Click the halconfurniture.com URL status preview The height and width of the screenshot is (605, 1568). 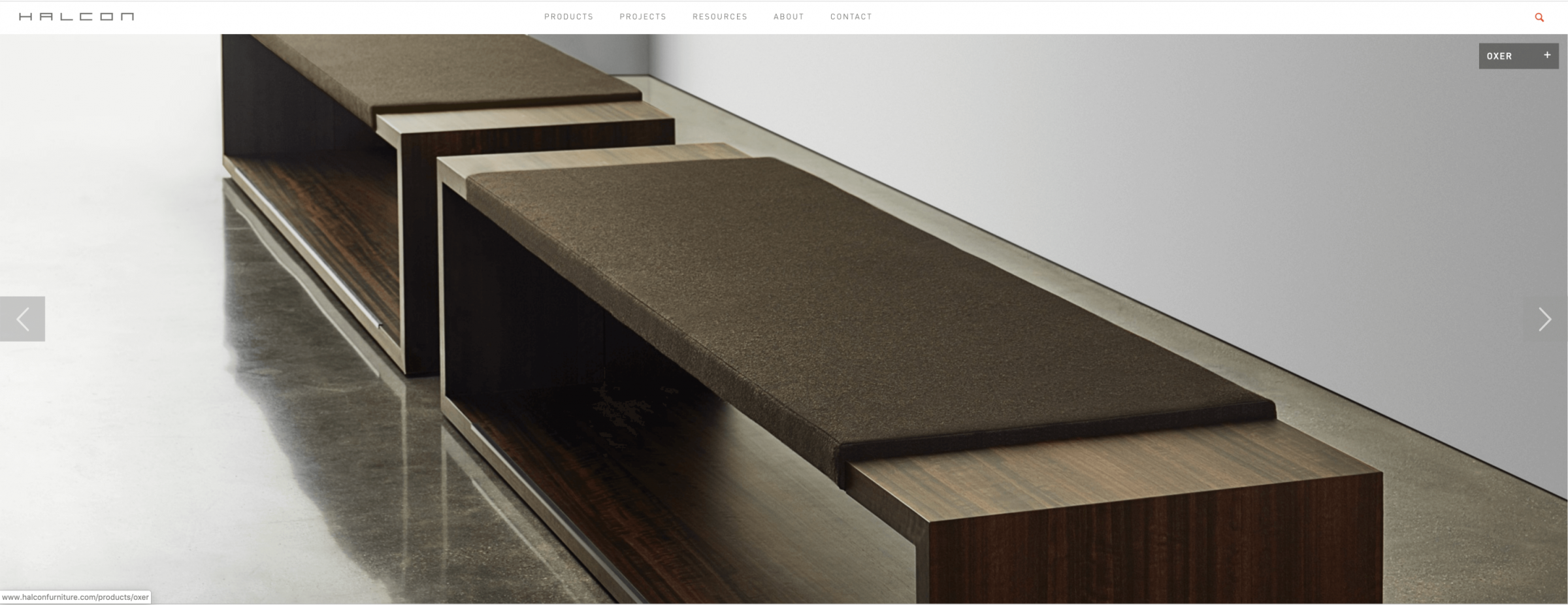tap(75, 597)
